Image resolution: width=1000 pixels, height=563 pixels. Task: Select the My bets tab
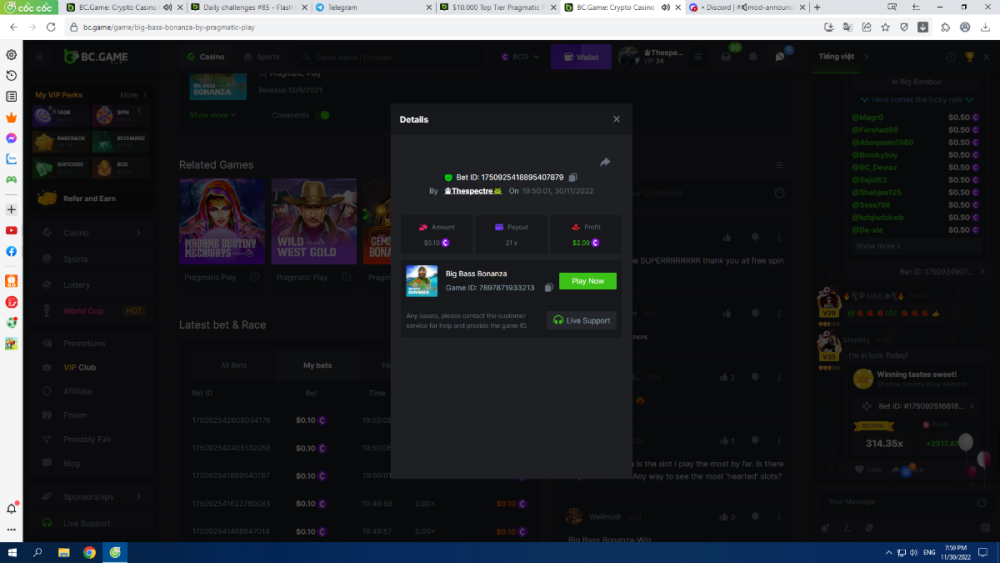click(317, 365)
